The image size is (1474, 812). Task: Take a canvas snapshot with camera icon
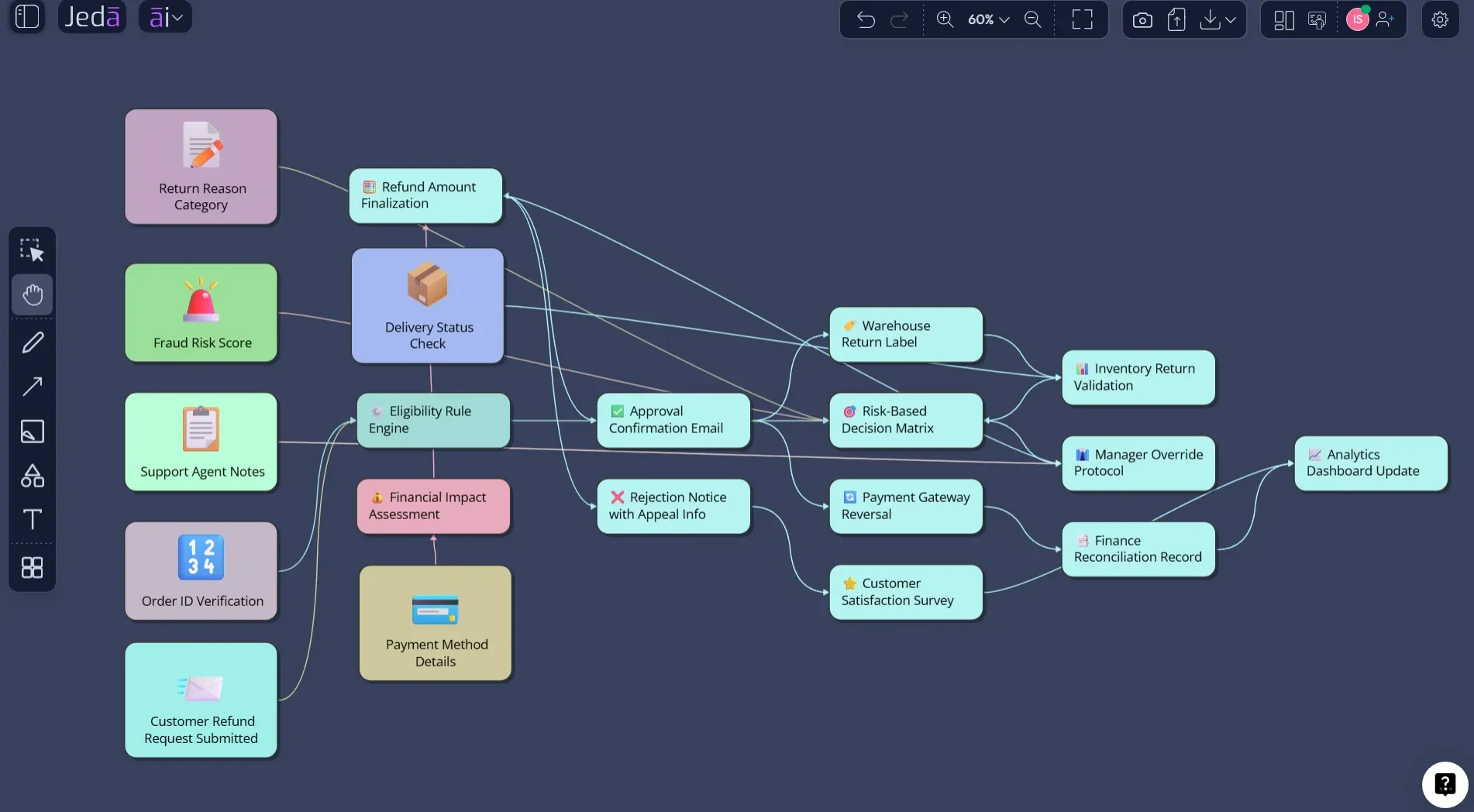pyautogui.click(x=1142, y=20)
